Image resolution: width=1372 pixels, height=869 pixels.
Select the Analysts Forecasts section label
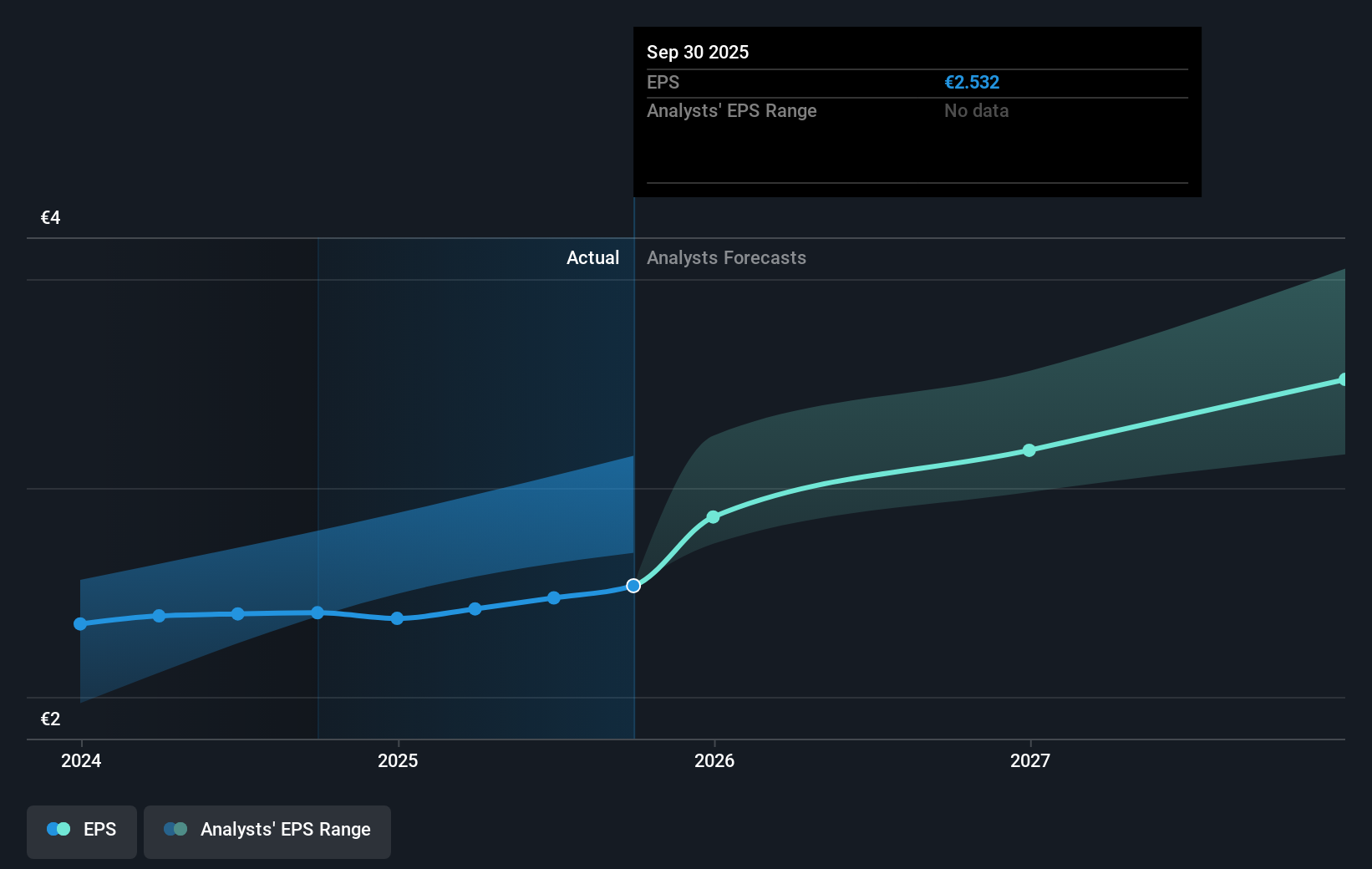(726, 258)
